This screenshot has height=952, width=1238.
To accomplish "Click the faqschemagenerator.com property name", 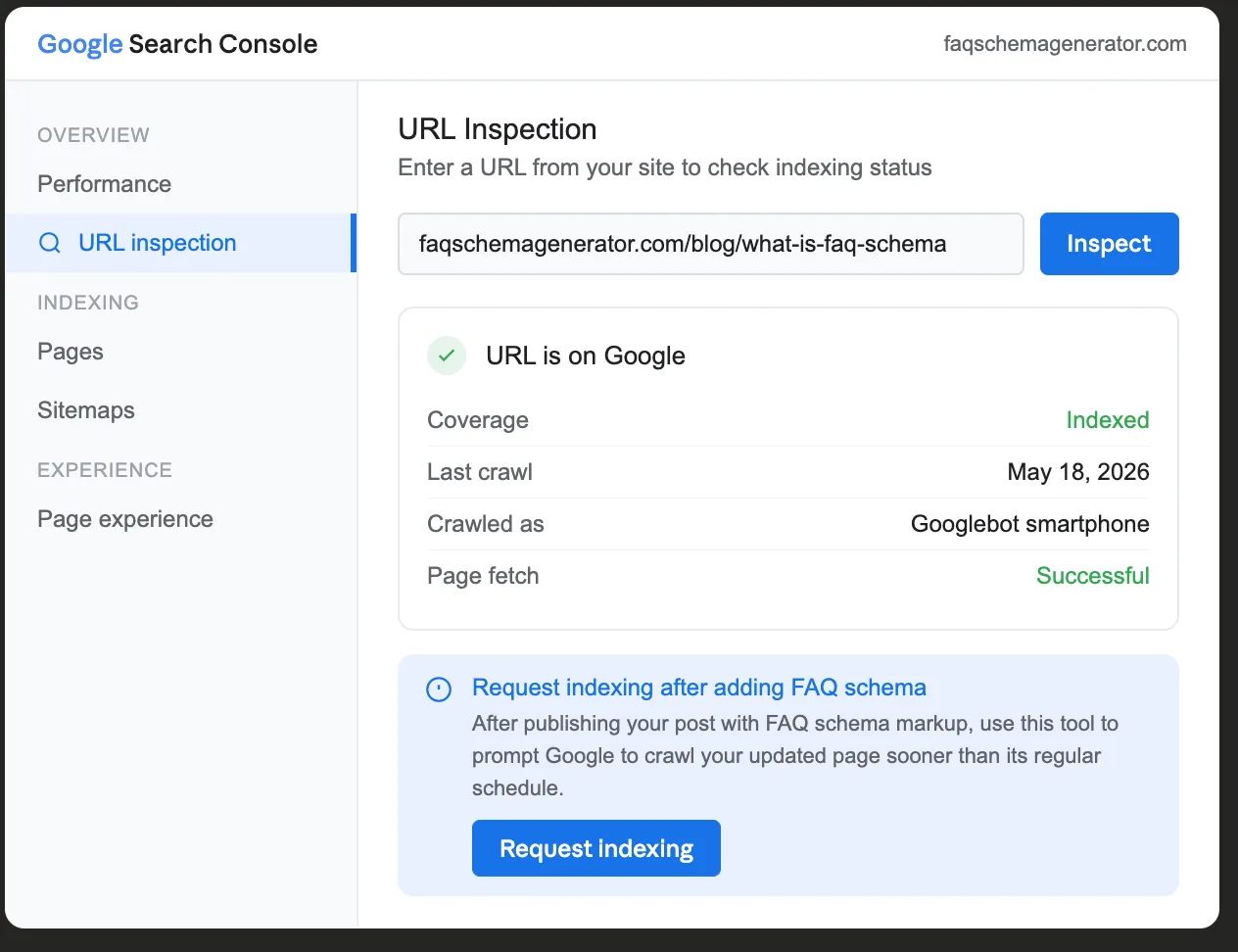I will (1065, 44).
